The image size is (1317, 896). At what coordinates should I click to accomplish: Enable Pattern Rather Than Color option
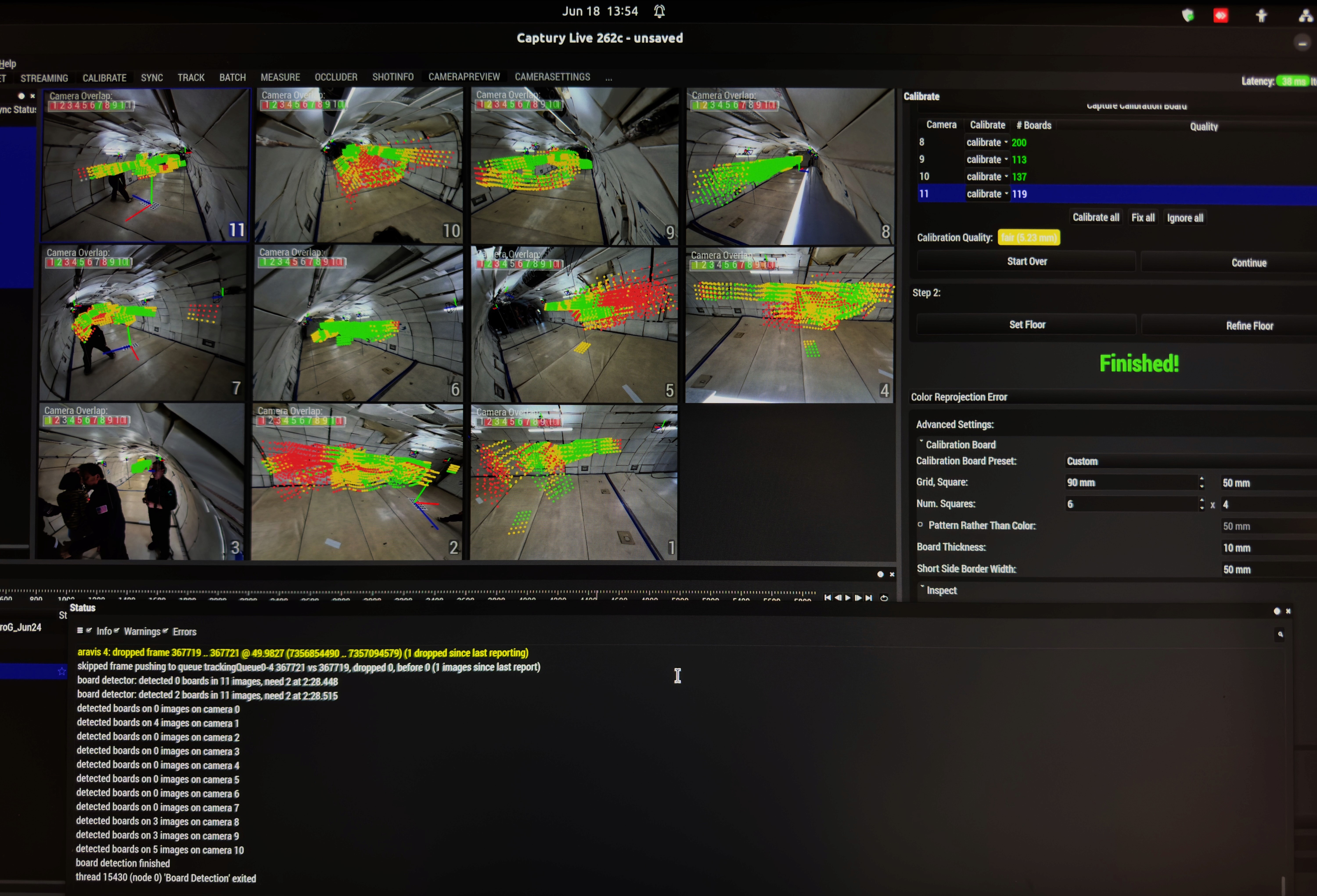pos(920,525)
